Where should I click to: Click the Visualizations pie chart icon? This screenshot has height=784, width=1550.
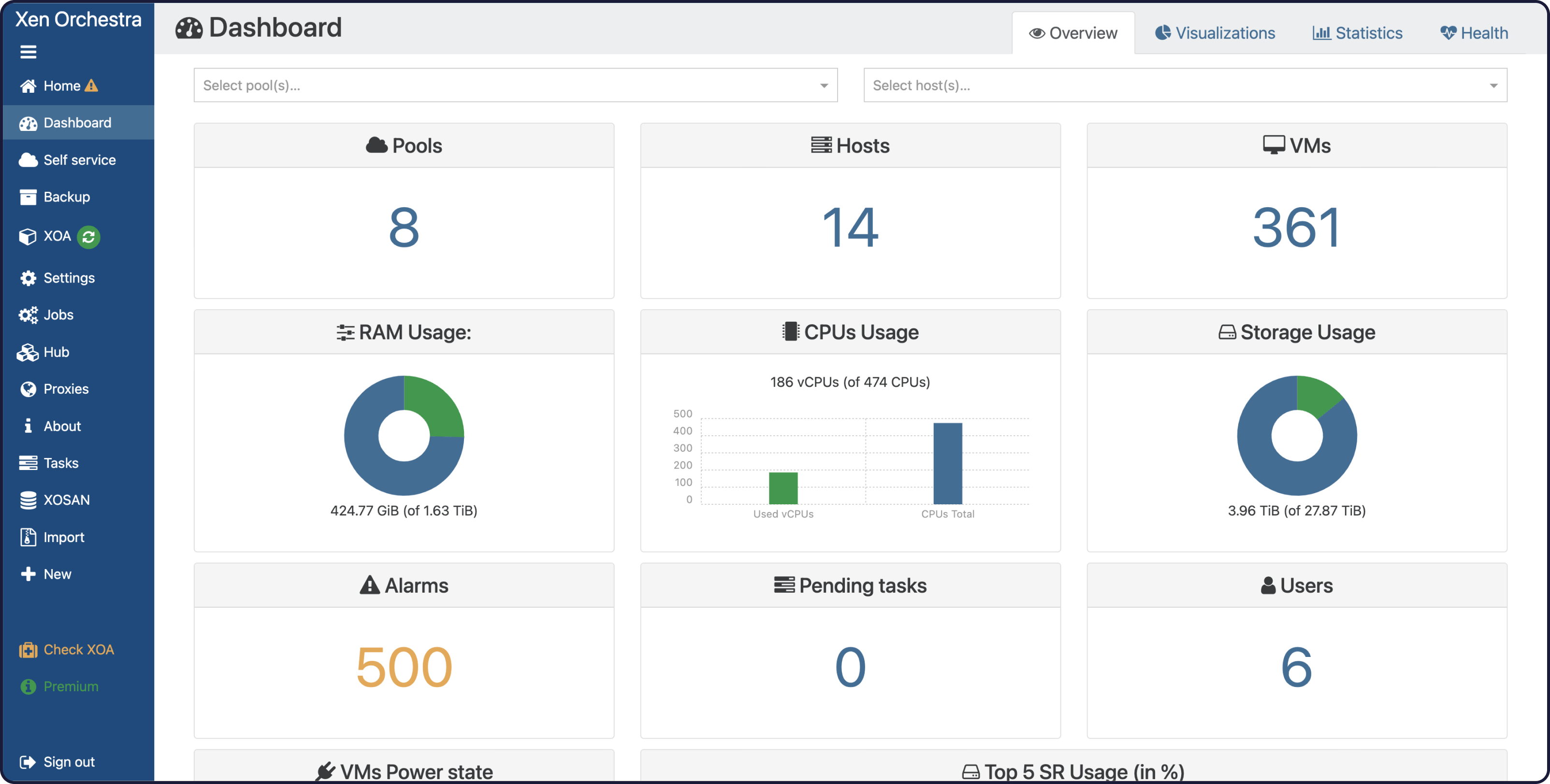click(x=1162, y=32)
